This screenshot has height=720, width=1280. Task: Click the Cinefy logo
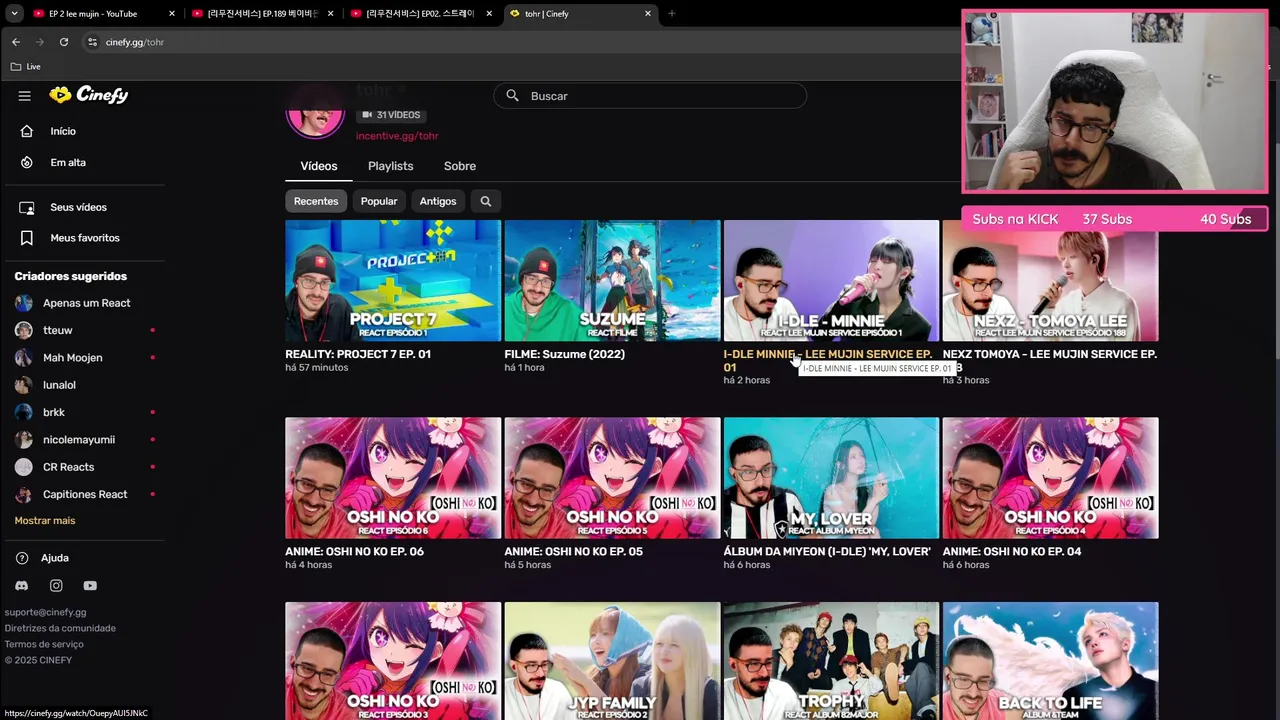(89, 95)
